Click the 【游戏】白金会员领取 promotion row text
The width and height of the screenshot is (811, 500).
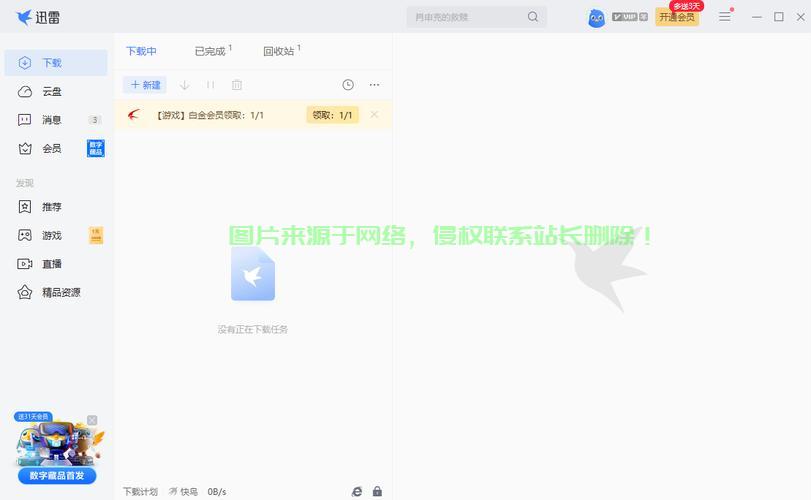(209, 115)
